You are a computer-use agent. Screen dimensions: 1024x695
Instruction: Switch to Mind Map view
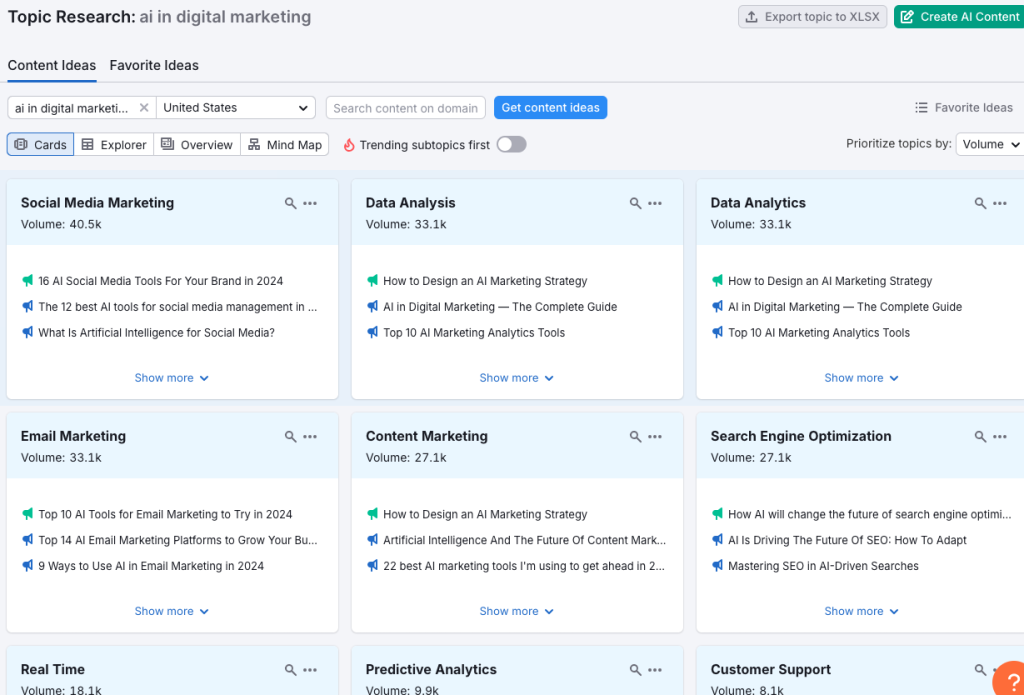(285, 144)
